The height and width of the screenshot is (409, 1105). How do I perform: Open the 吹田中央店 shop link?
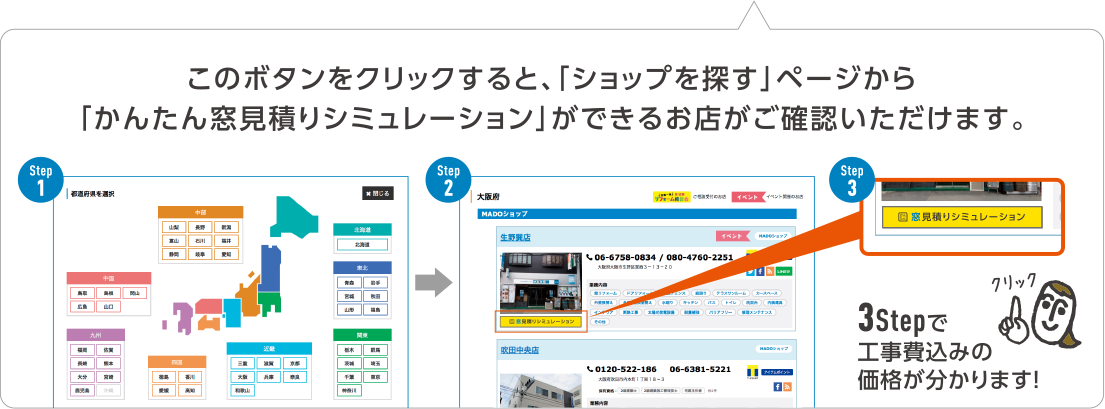pos(519,350)
